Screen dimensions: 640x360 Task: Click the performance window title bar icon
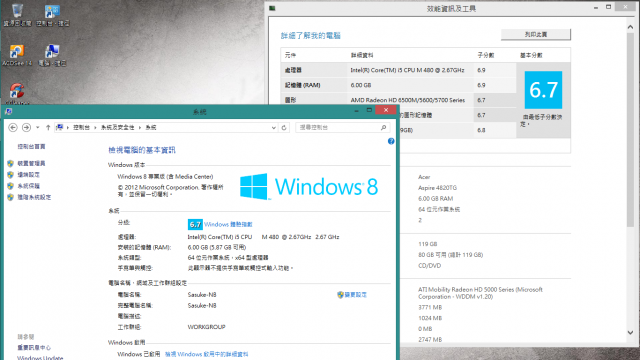click(x=272, y=8)
